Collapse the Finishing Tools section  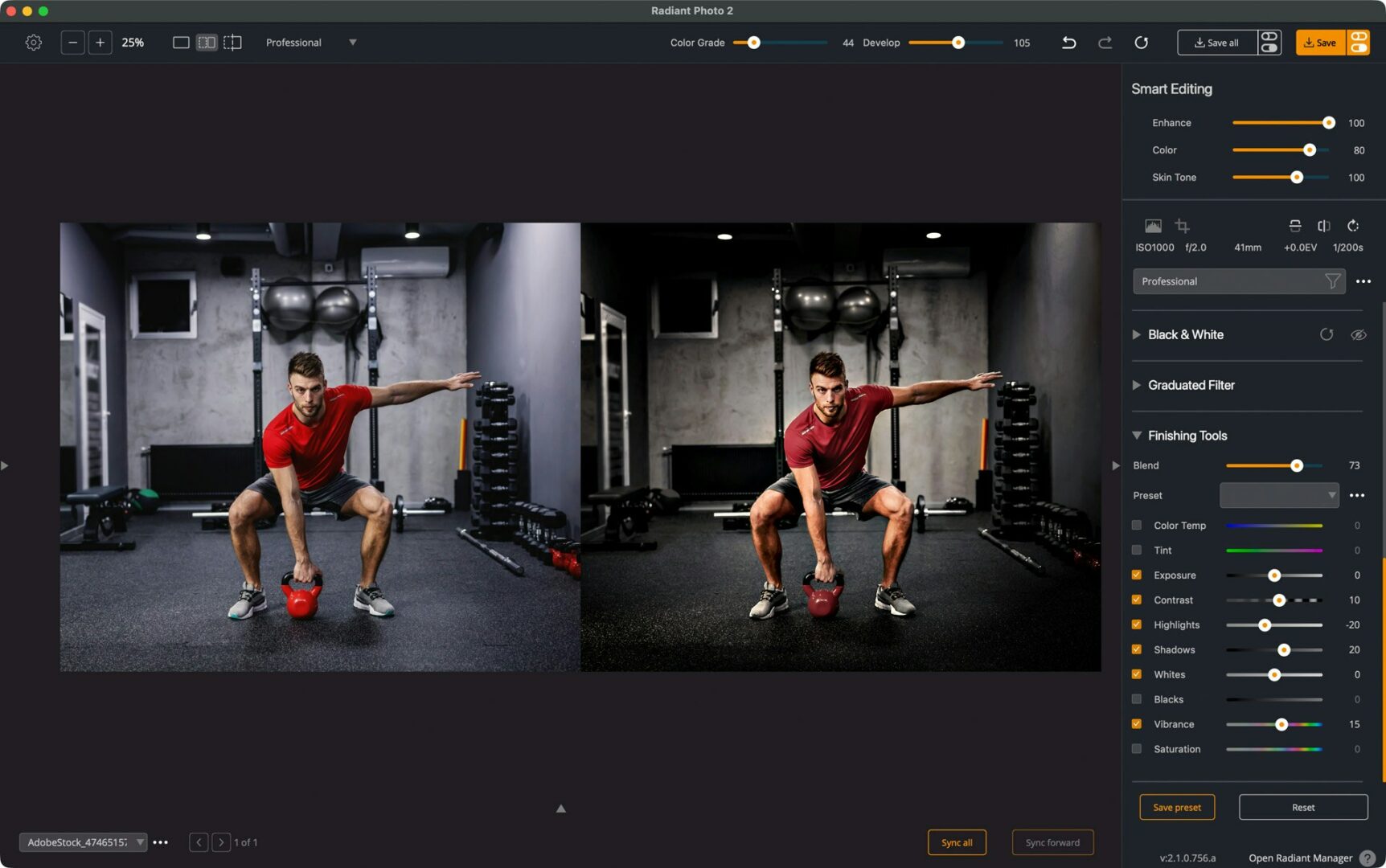pos(1137,436)
